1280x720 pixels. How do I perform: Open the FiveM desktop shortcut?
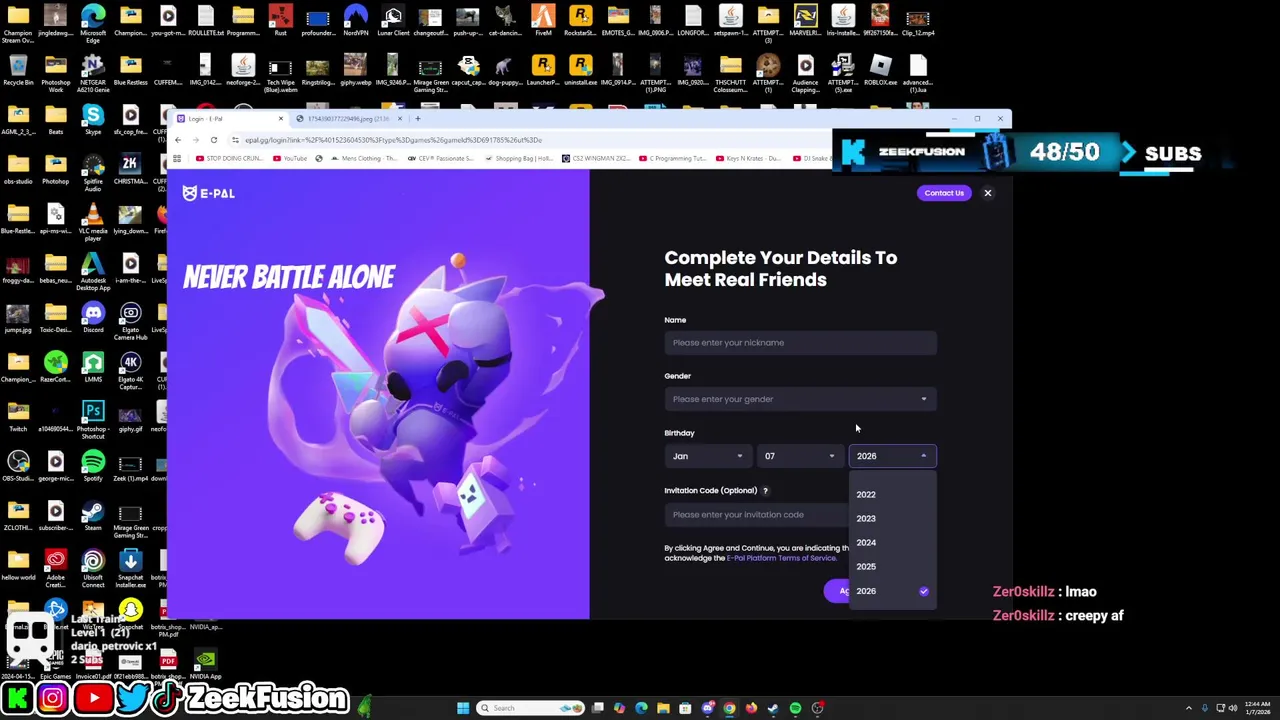click(543, 20)
